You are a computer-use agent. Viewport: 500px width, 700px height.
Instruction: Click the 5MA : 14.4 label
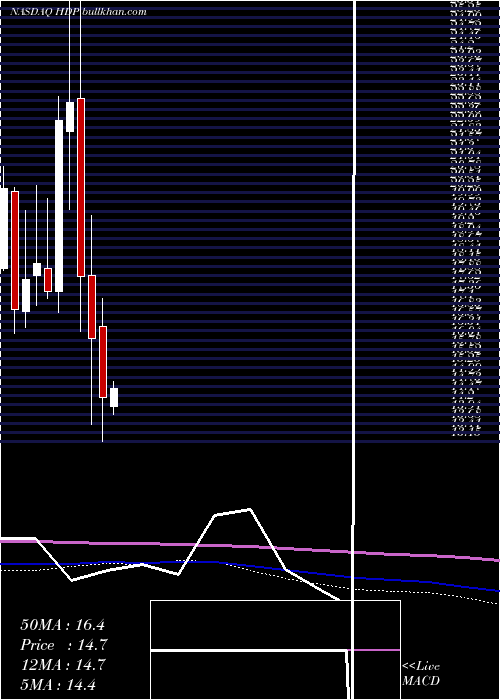pyautogui.click(x=58, y=684)
